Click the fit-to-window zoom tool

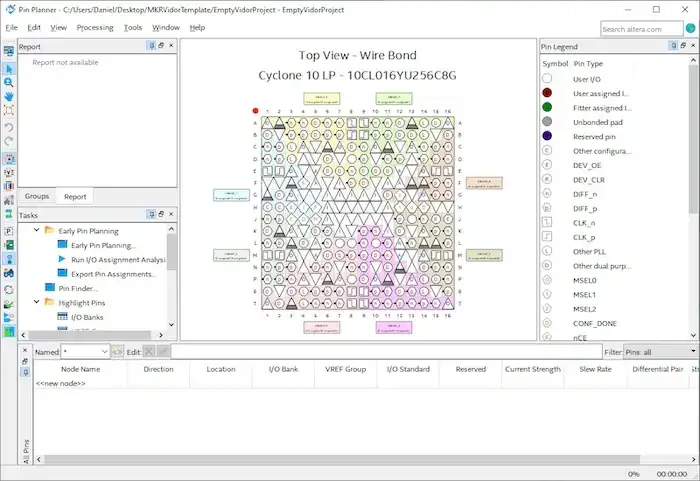coord(9,110)
